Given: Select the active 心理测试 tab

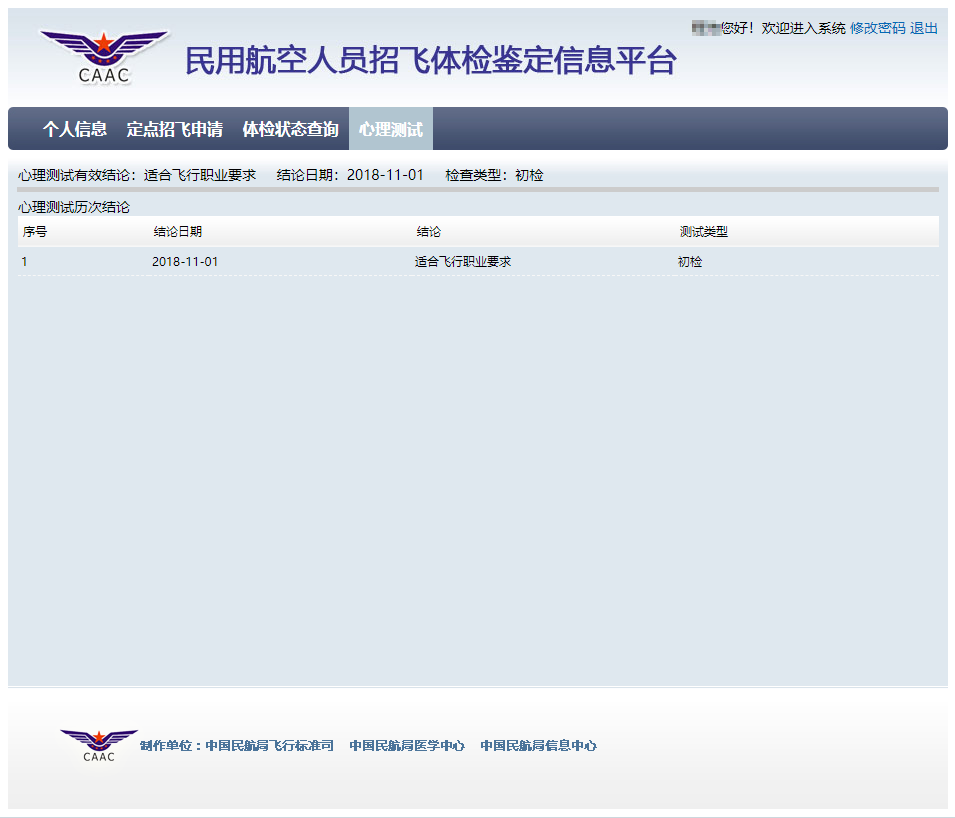Looking at the screenshot, I should pyautogui.click(x=389, y=128).
